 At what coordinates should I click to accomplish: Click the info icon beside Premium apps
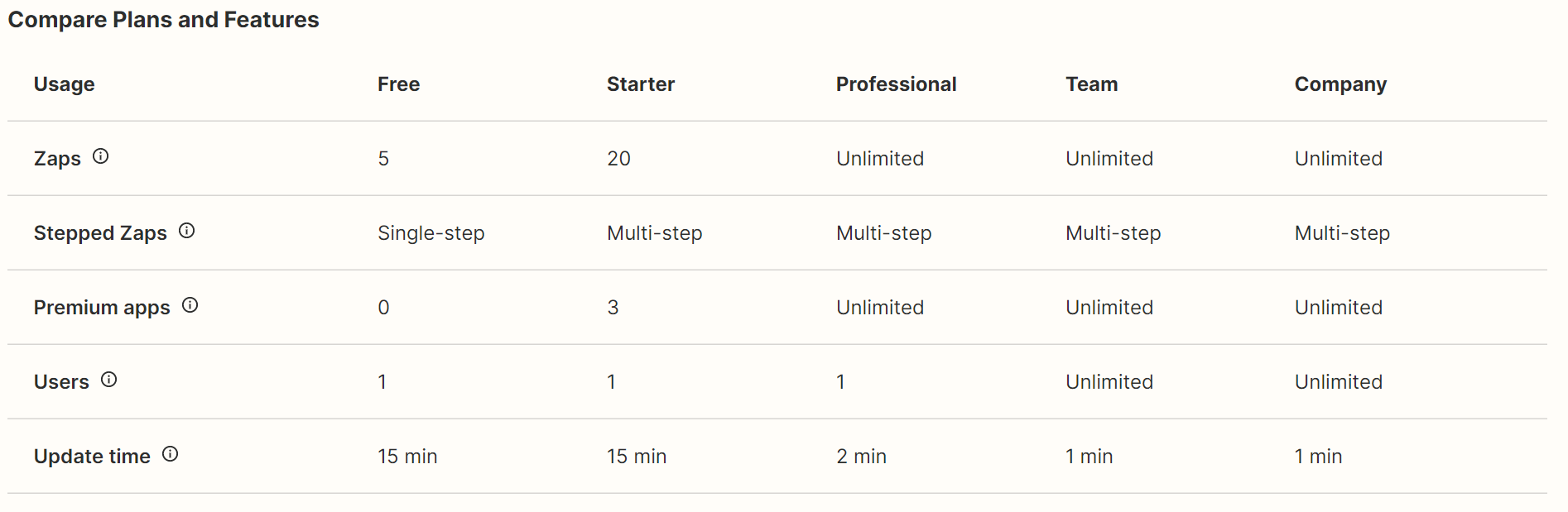point(190,305)
